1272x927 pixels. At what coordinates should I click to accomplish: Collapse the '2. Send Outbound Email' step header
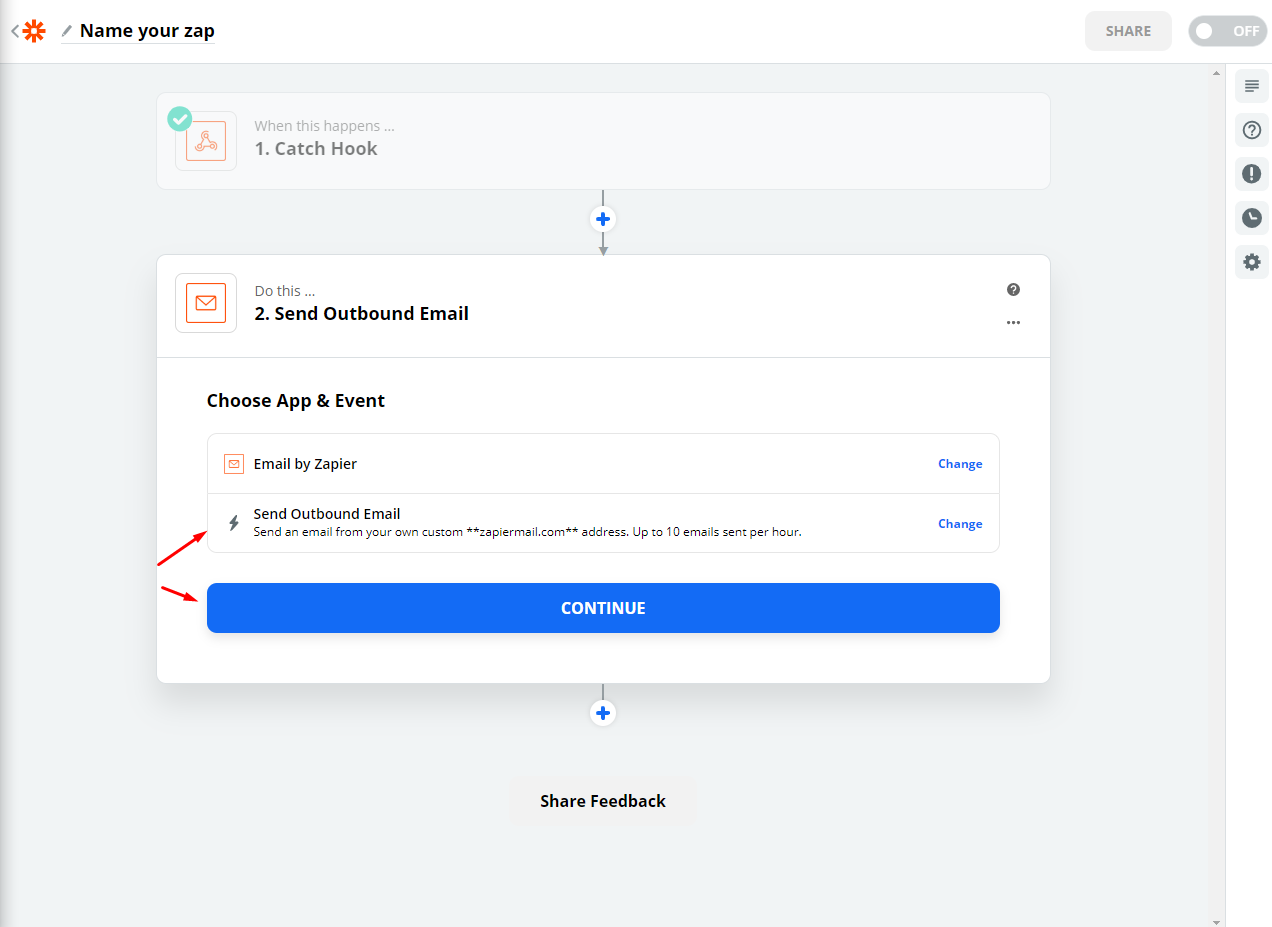coord(603,306)
